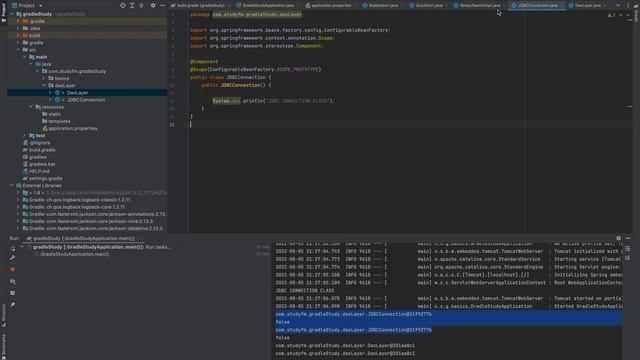Viewport: 640px width, 360px height.
Task: Switch to build.gradle editor tab
Action: (198, 5)
